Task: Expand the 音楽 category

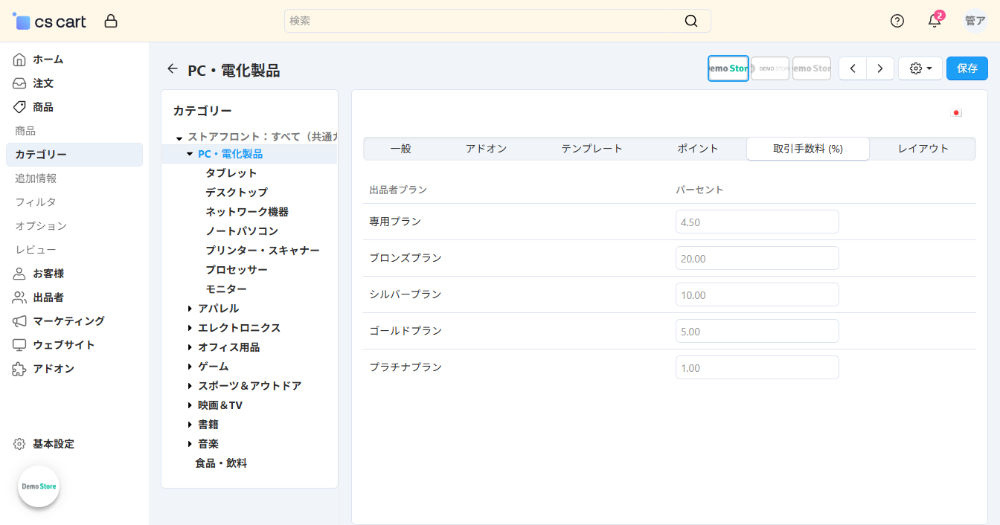Action: (189, 444)
